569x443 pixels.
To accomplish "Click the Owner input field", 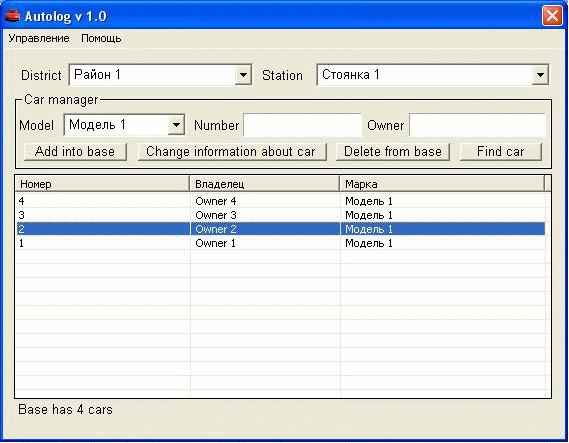I will (x=477, y=125).
